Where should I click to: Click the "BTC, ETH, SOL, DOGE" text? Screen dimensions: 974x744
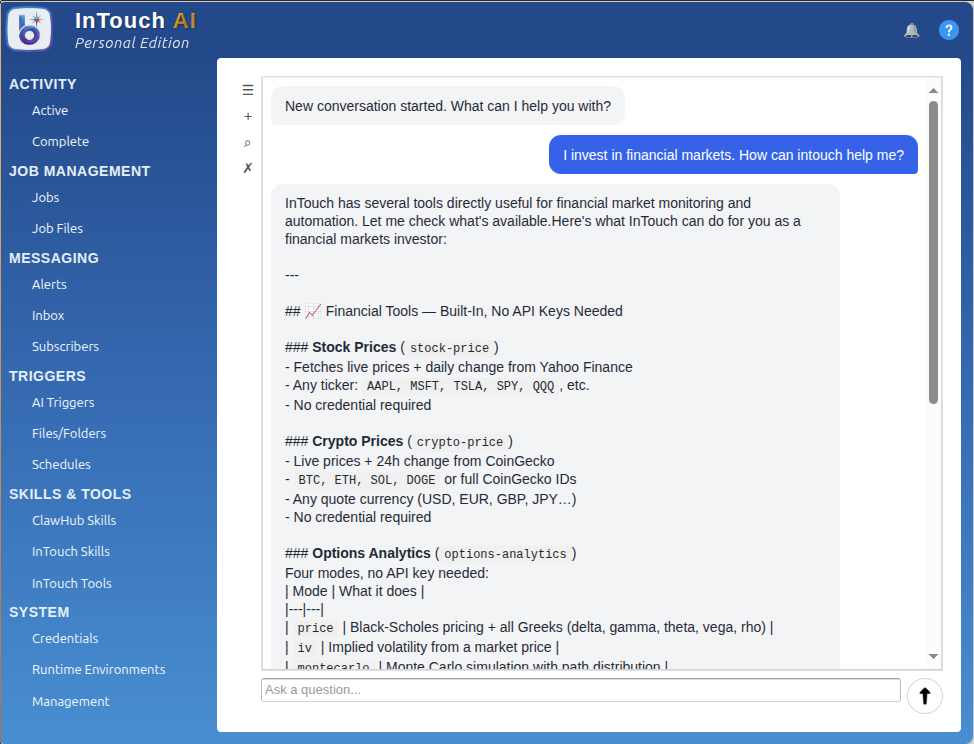coord(366,480)
